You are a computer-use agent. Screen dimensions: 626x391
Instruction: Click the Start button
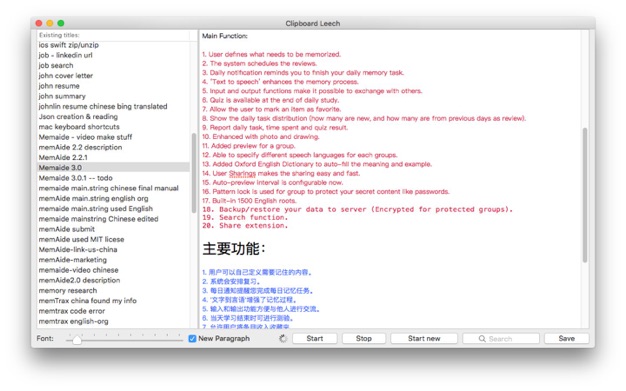pos(315,339)
